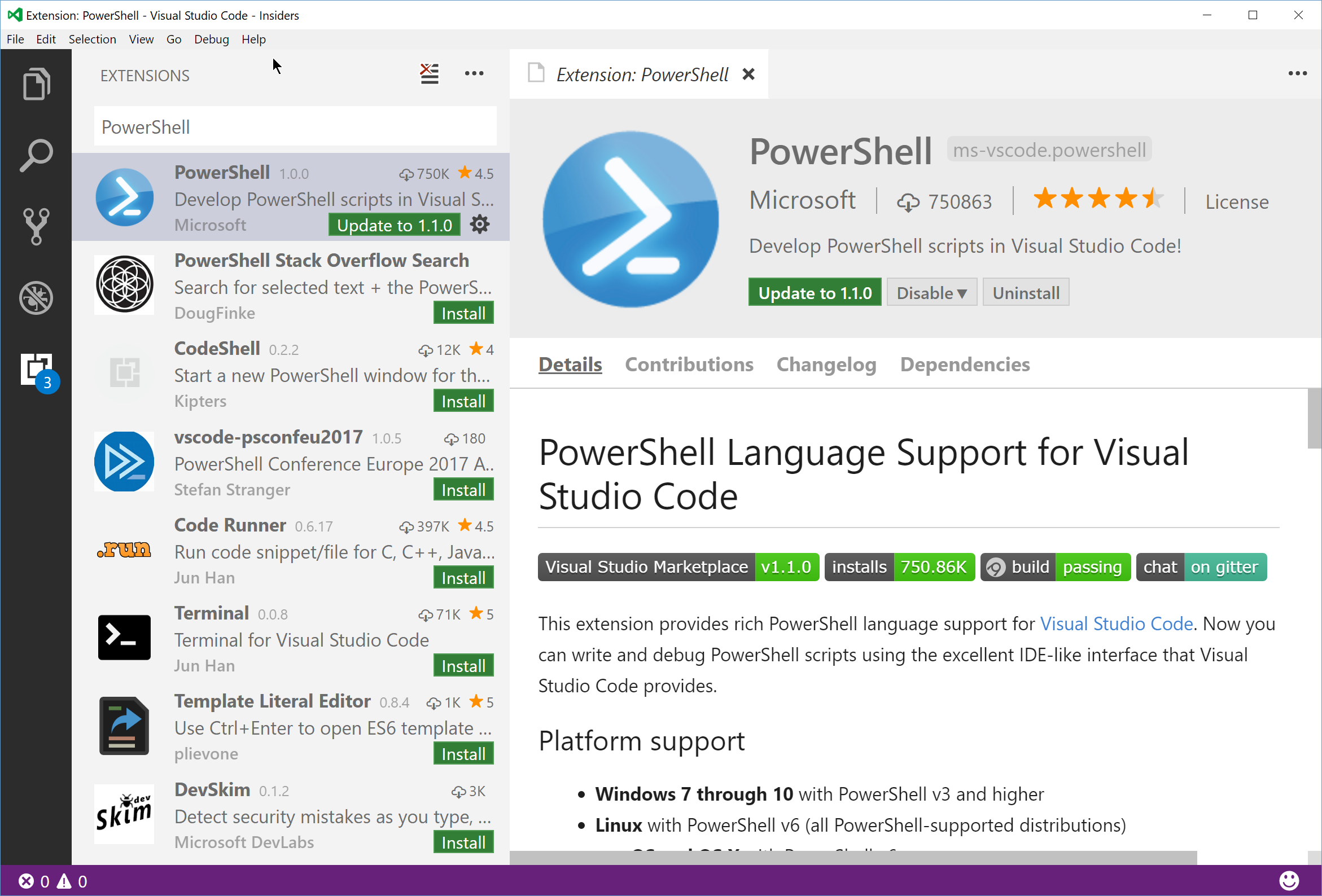
Task: Click the feedback smiley in status bar
Action: pos(1289,881)
